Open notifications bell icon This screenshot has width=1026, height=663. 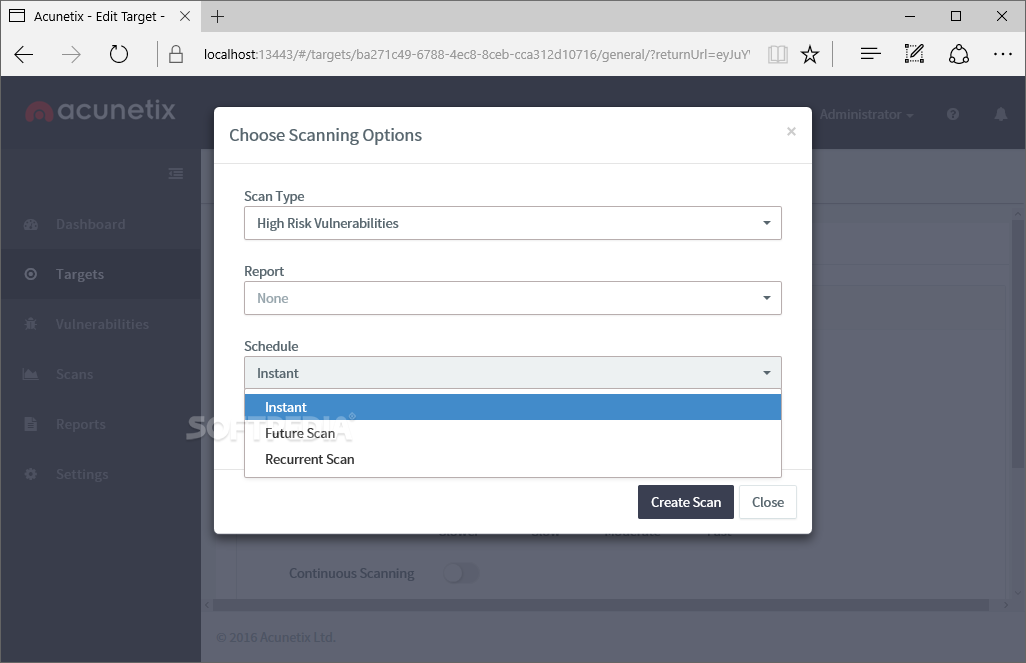1000,115
